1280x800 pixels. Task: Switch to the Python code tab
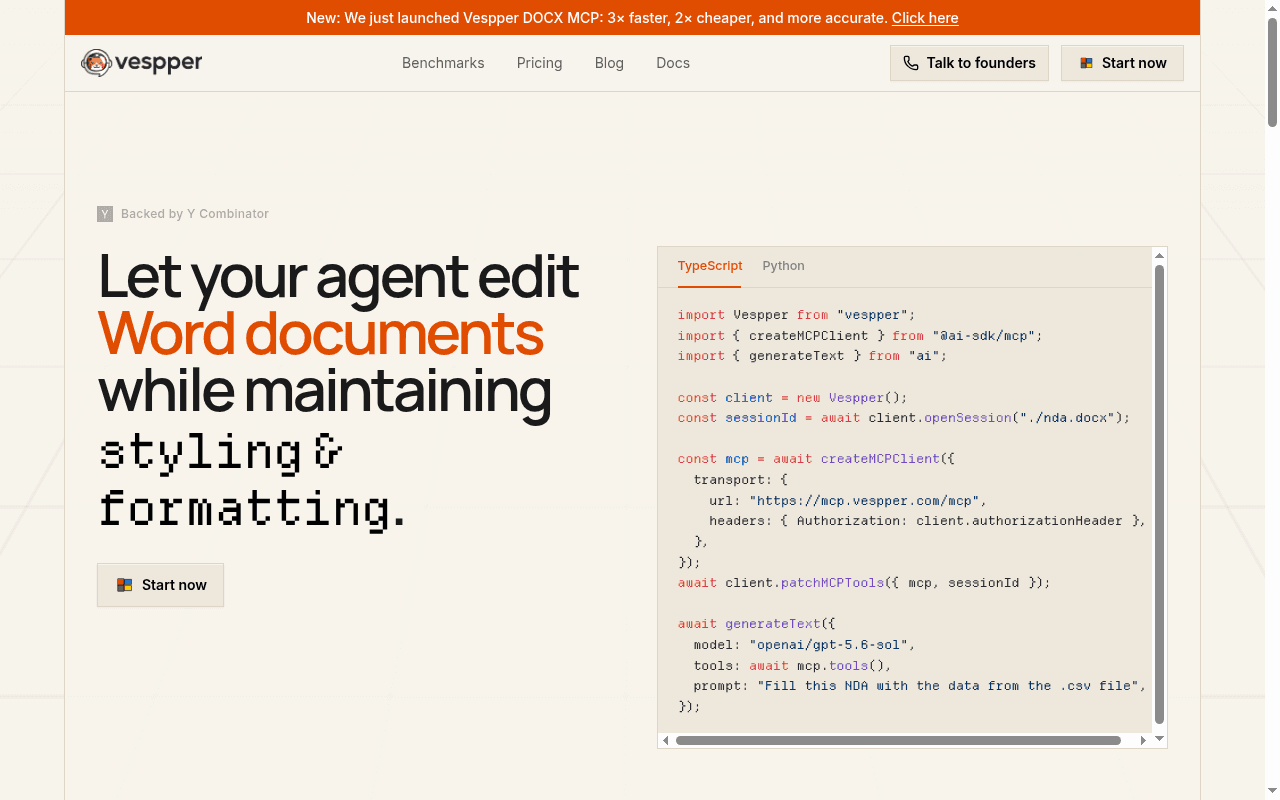(x=784, y=266)
